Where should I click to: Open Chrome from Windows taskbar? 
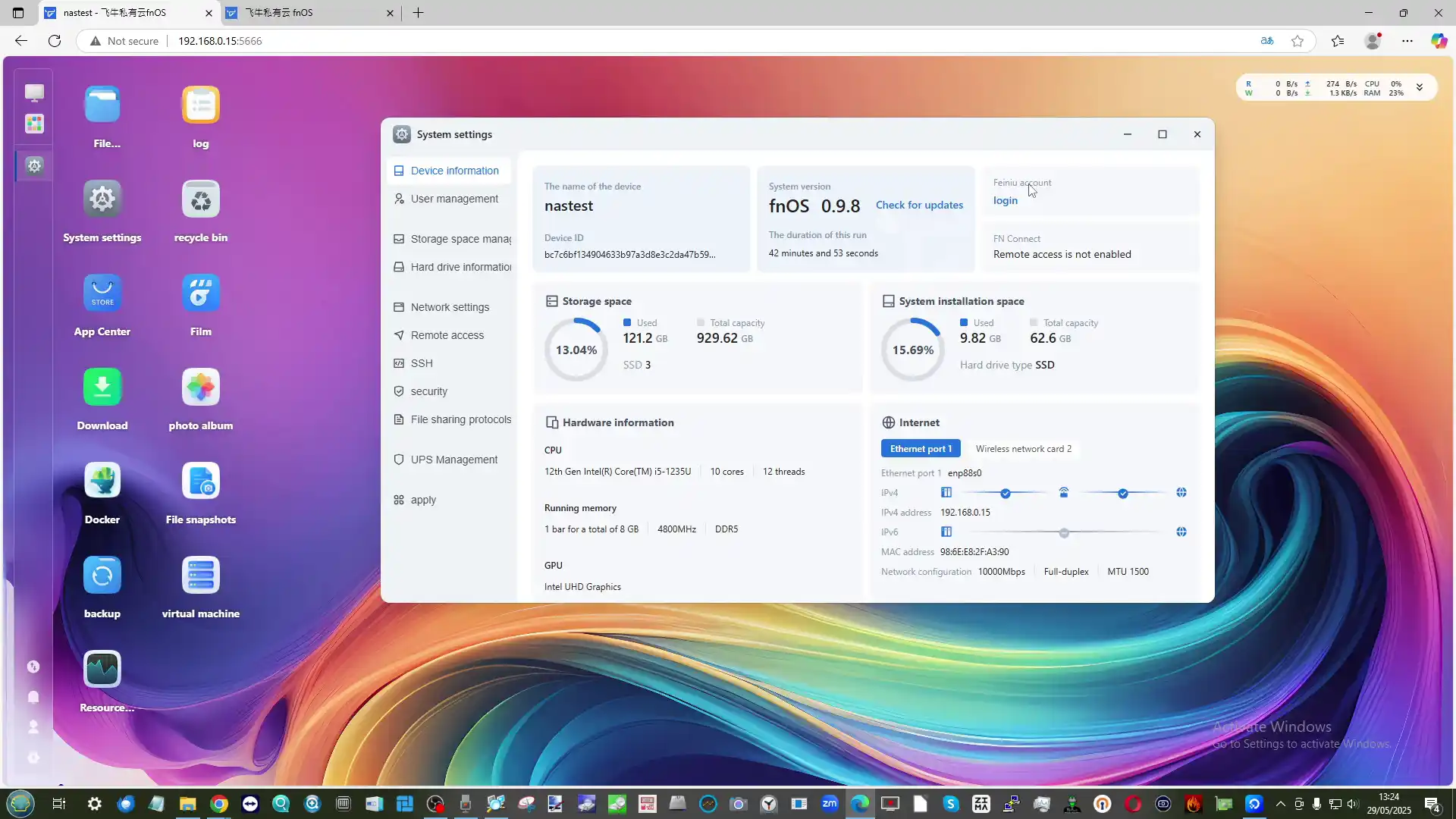click(219, 804)
